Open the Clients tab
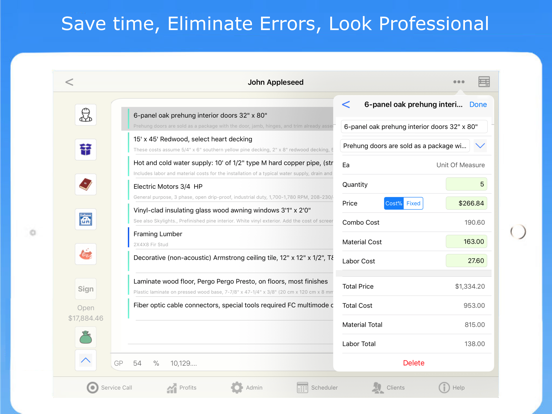This screenshot has width=552, height=414. tap(388, 388)
